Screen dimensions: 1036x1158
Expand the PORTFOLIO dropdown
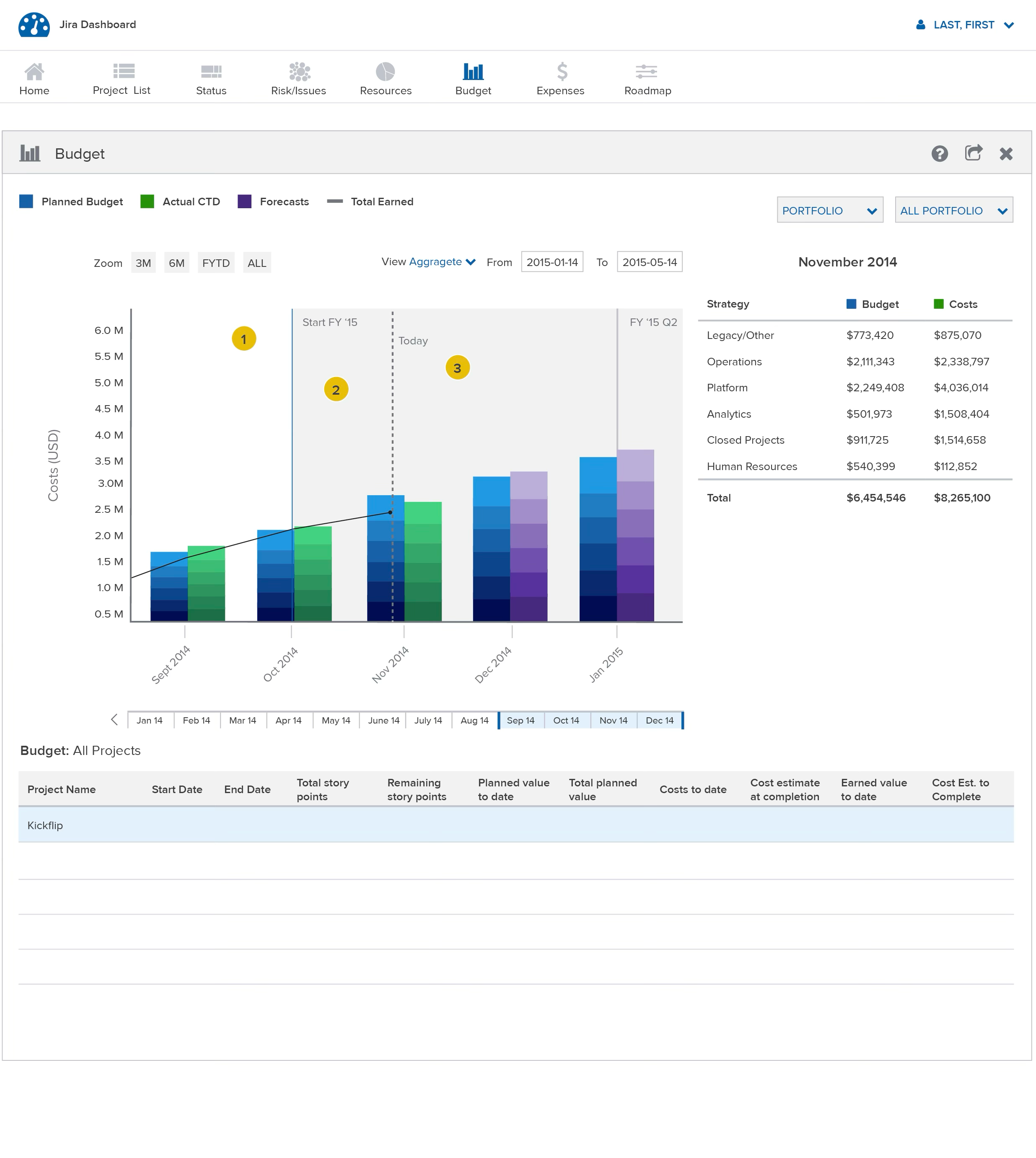click(x=829, y=211)
